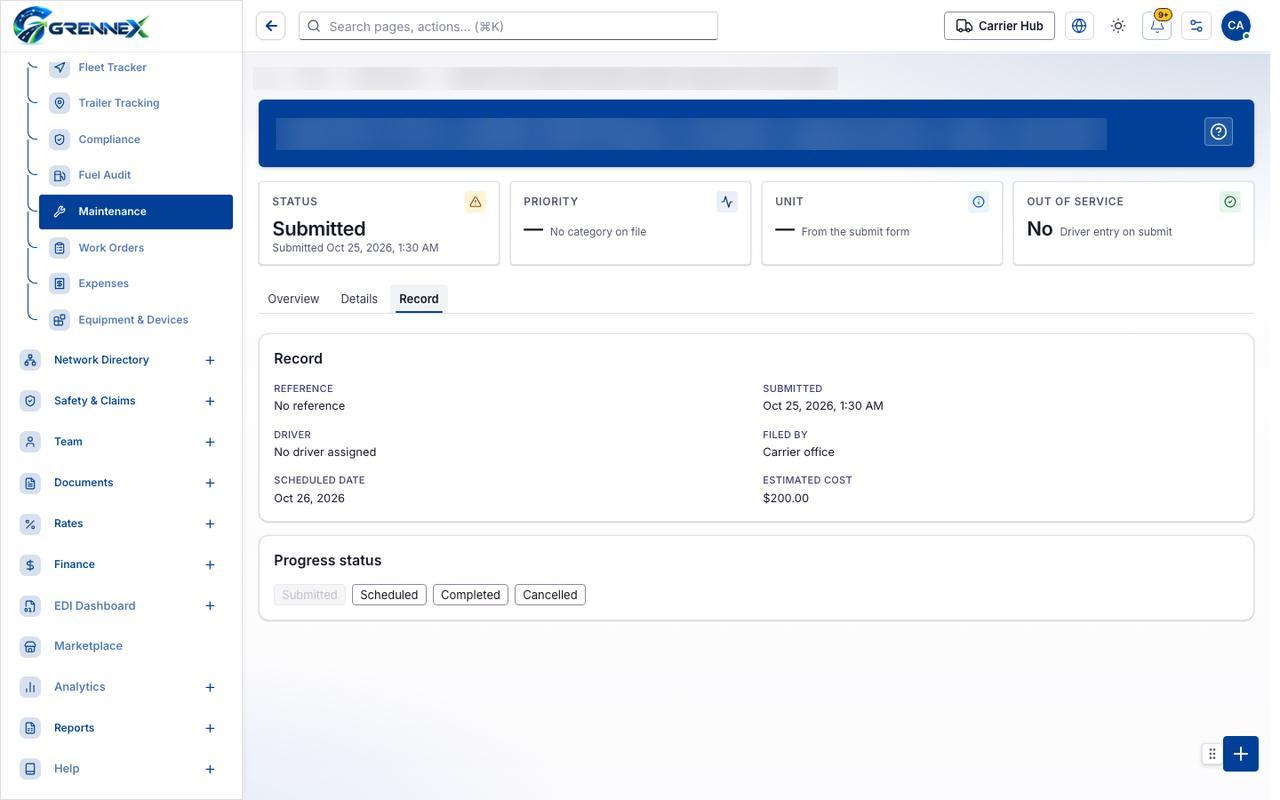Click the help question-mark icon in banner
This screenshot has height=800, width=1280.
pos(1218,132)
